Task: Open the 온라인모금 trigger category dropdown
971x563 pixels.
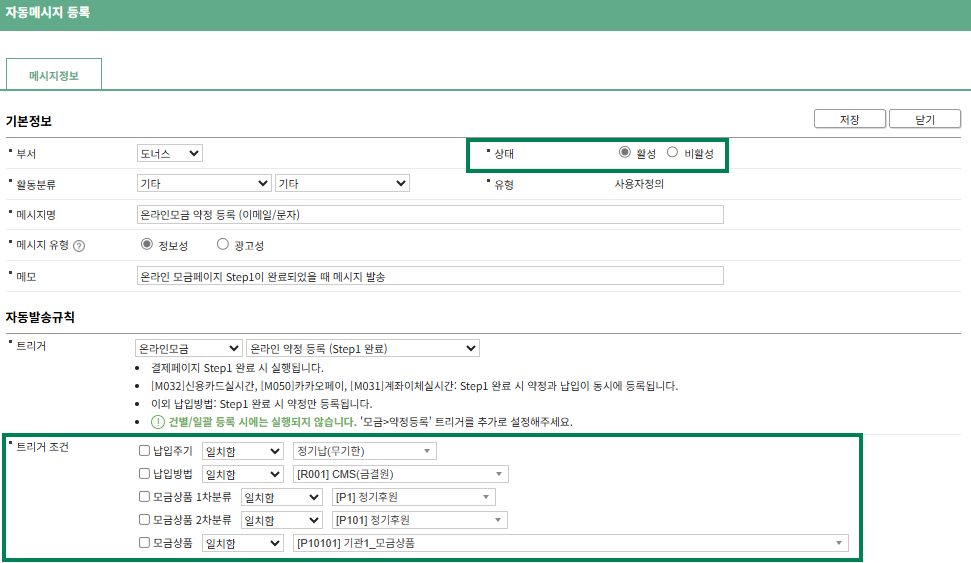Action: click(188, 348)
